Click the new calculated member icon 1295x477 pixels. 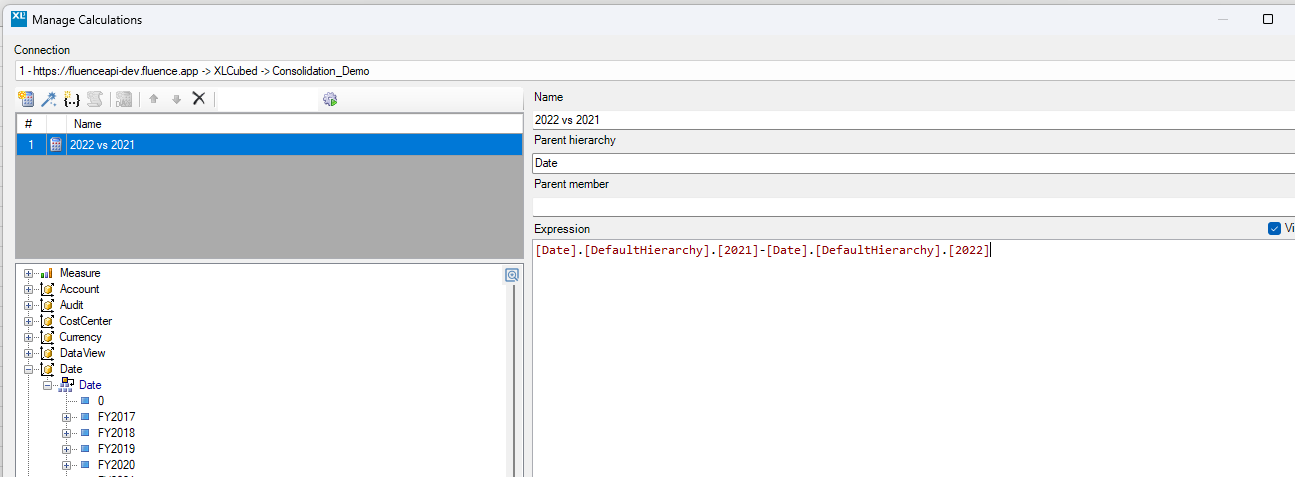click(26, 99)
